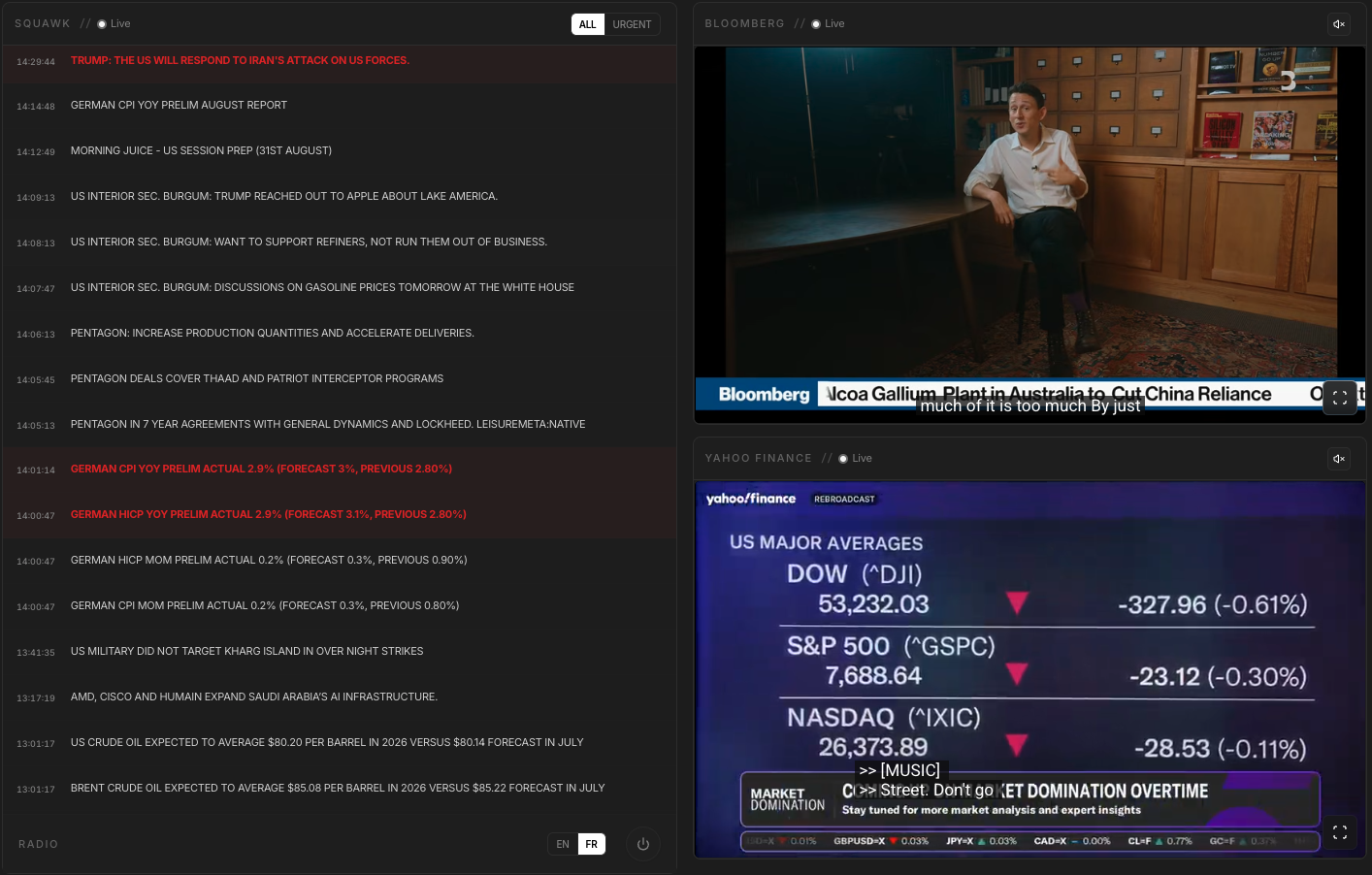Click the SQUAWK panel title
This screenshot has height=875, width=1372.
(43, 24)
